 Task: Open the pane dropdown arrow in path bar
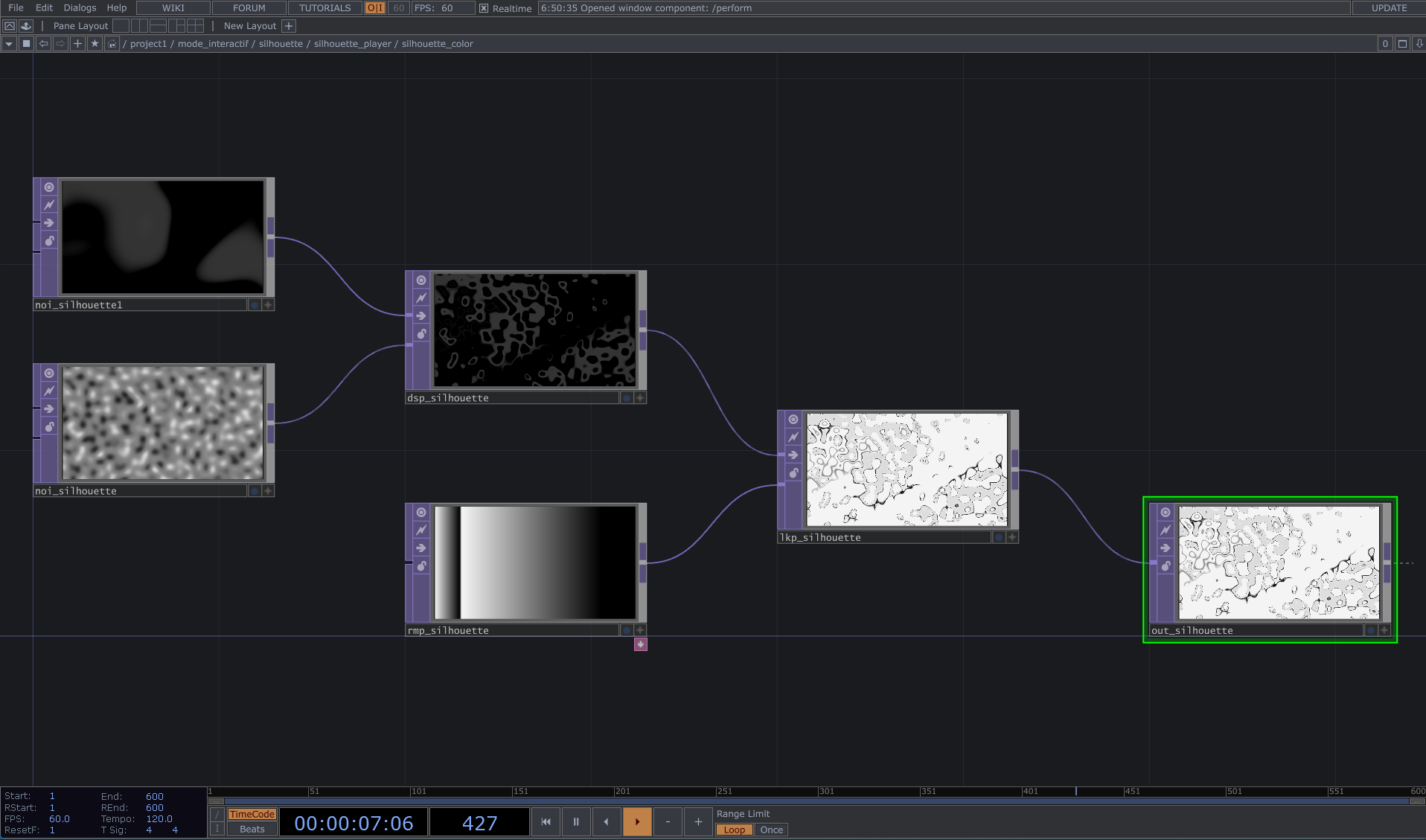coord(9,44)
